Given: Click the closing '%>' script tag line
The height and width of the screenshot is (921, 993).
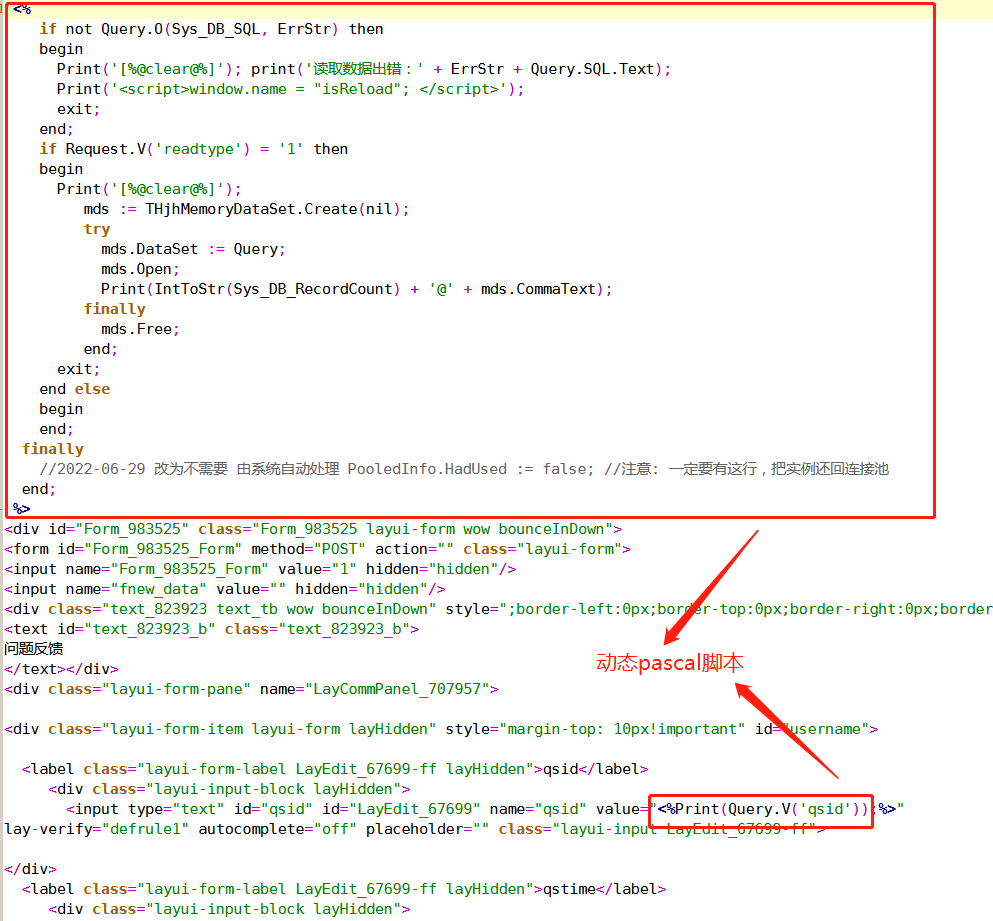Looking at the screenshot, I should (21, 509).
